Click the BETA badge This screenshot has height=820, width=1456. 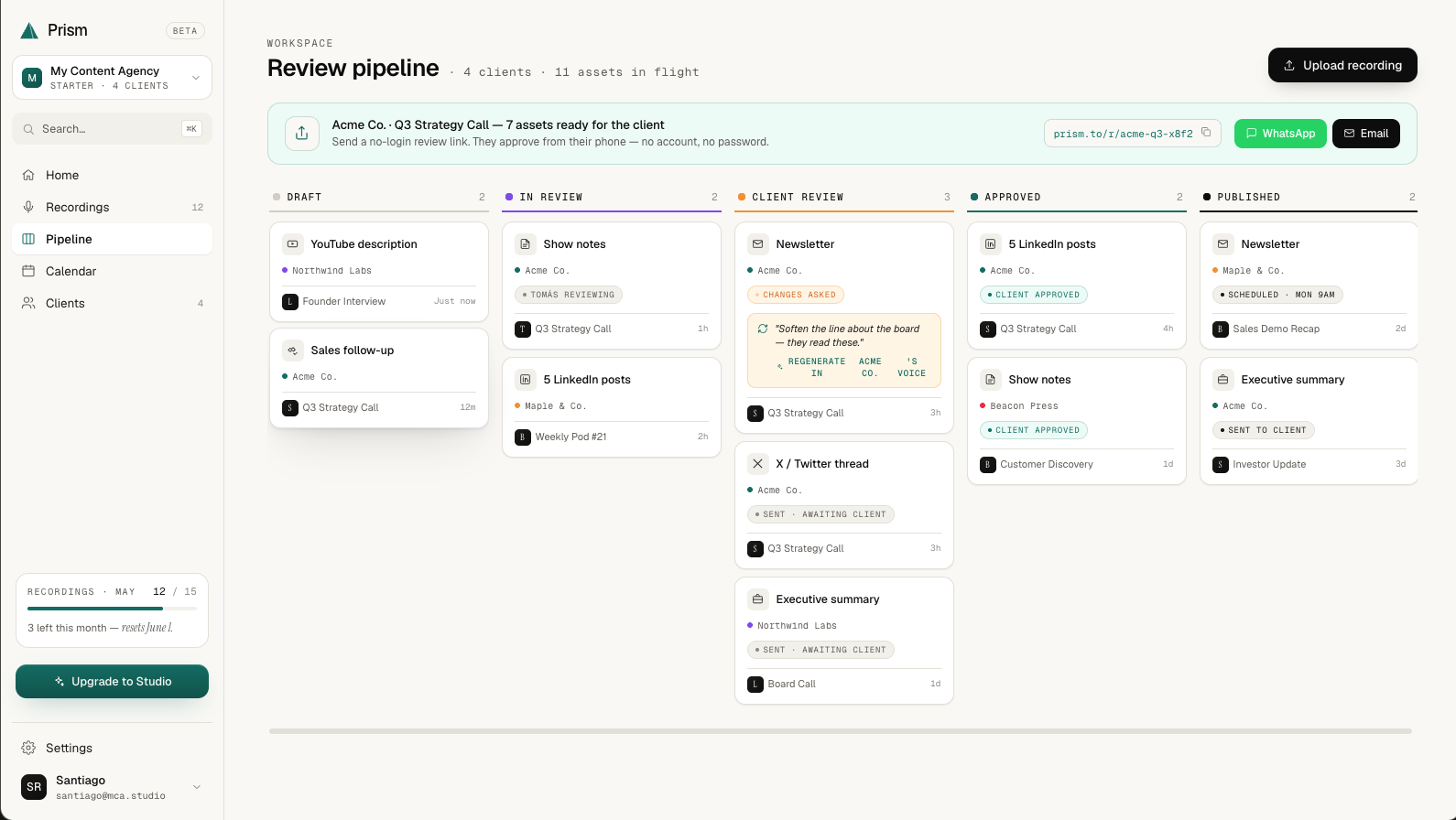point(185,30)
